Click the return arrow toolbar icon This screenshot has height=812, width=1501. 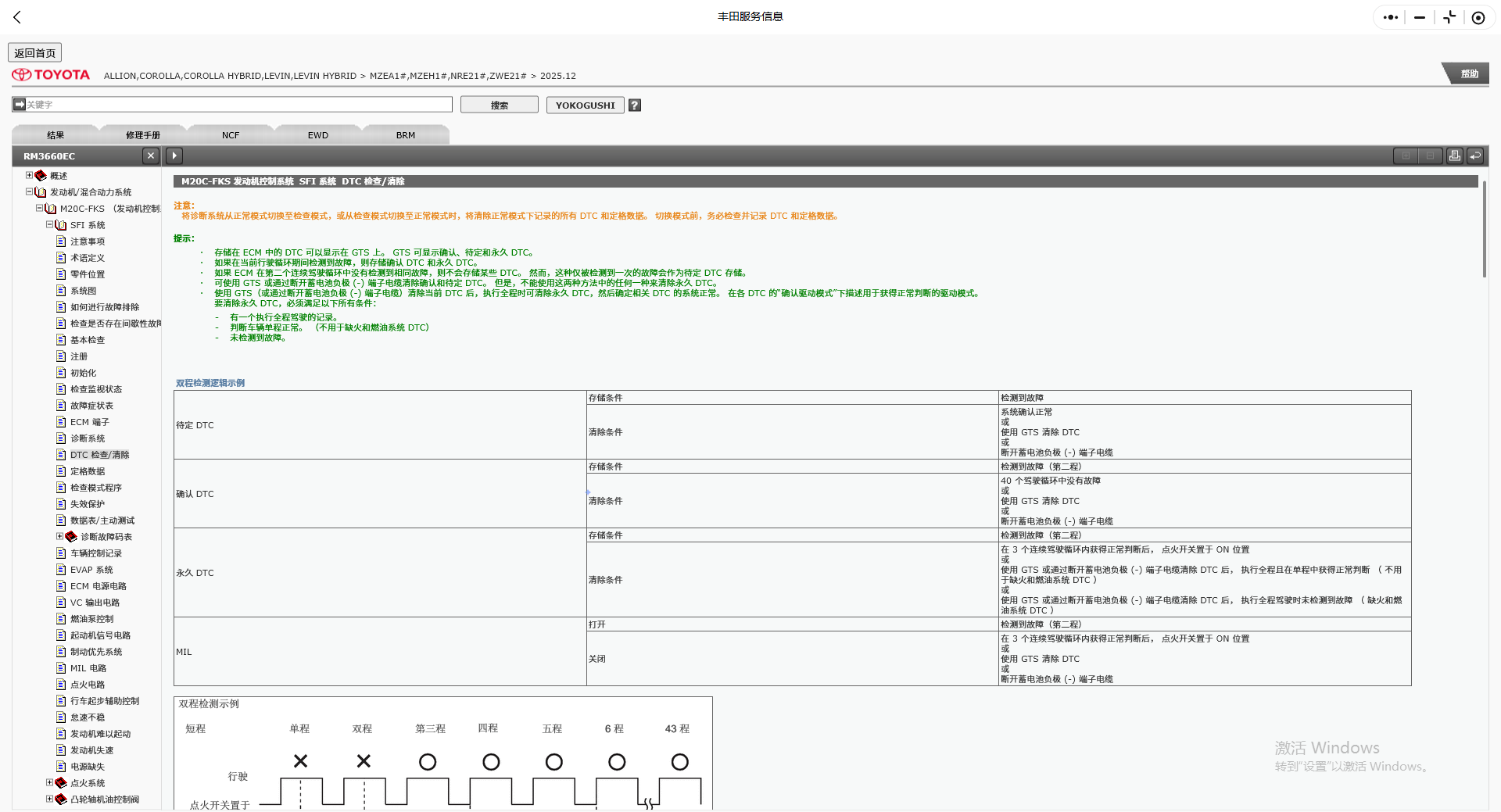click(x=1475, y=156)
